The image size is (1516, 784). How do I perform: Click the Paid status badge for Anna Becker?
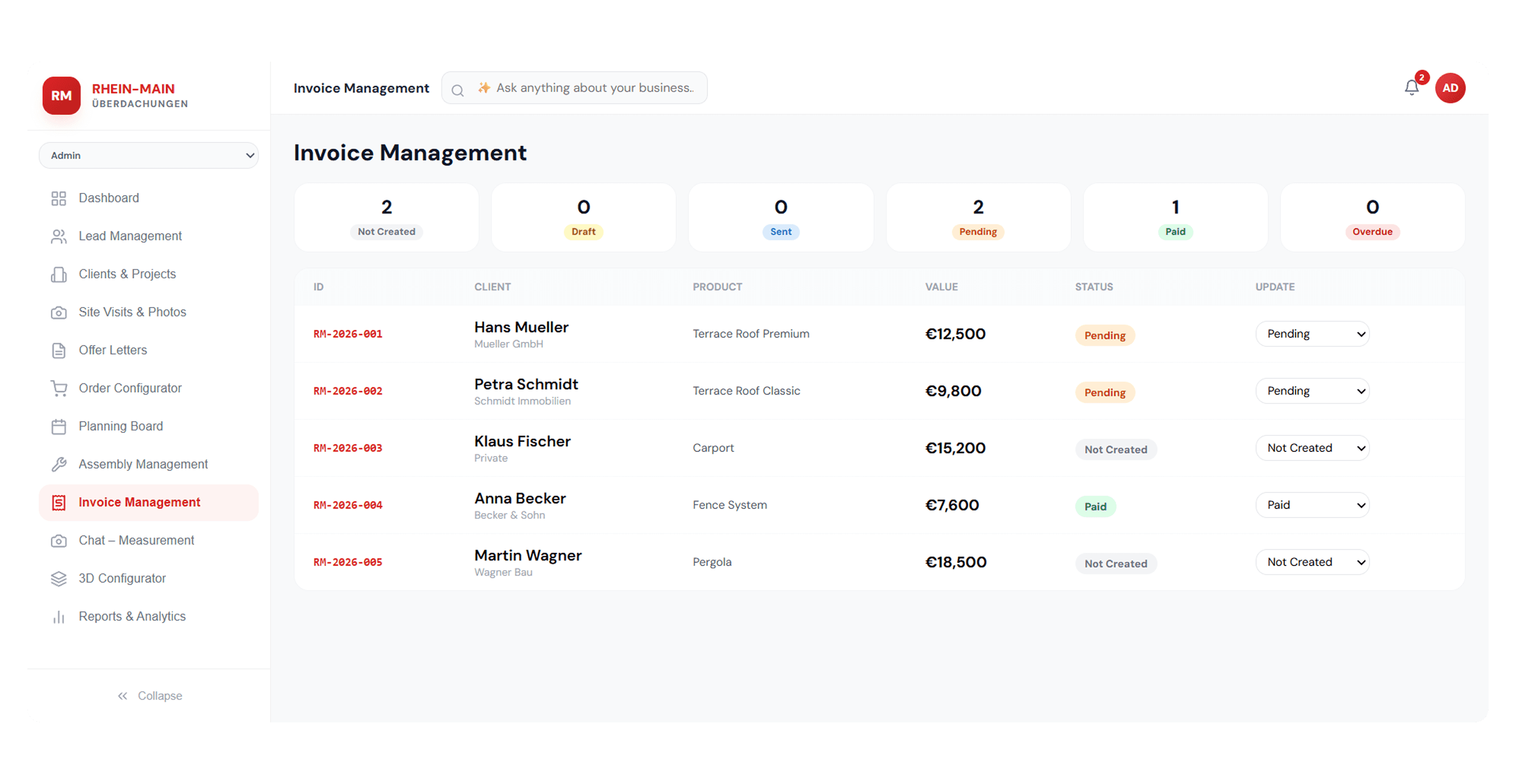[1095, 506]
